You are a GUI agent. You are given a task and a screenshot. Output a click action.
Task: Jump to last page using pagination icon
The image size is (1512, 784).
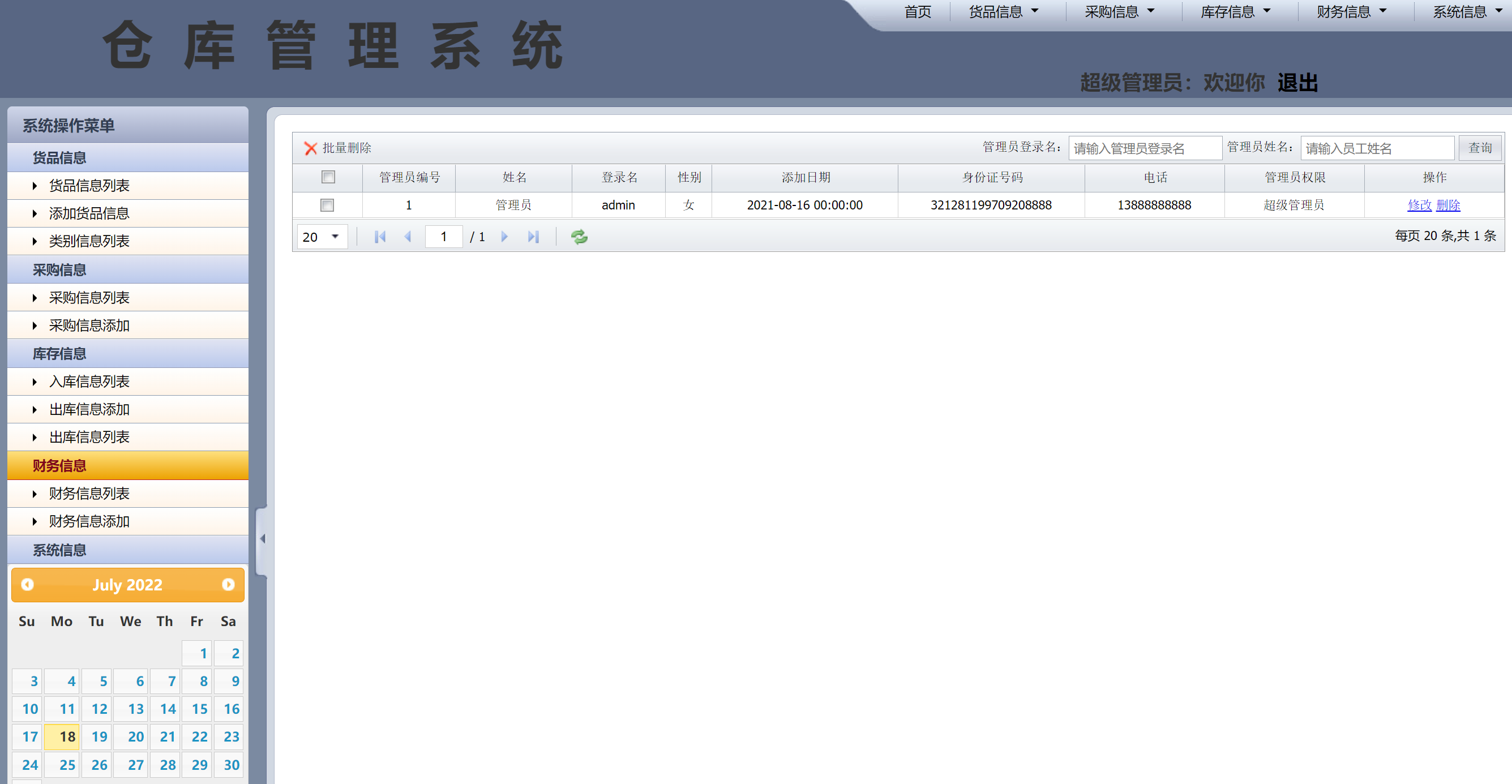(x=533, y=236)
